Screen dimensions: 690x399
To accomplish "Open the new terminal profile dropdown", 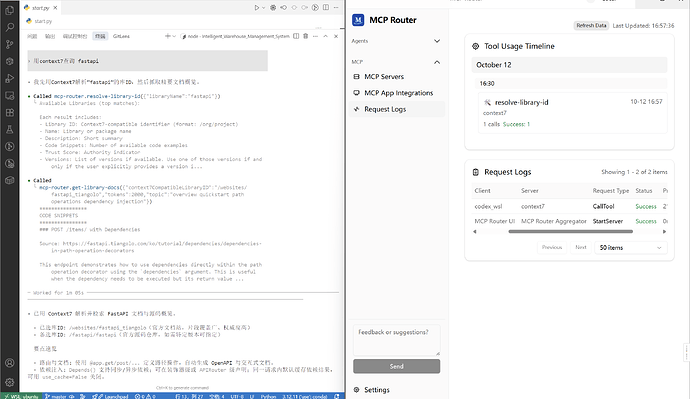I will point(174,36).
